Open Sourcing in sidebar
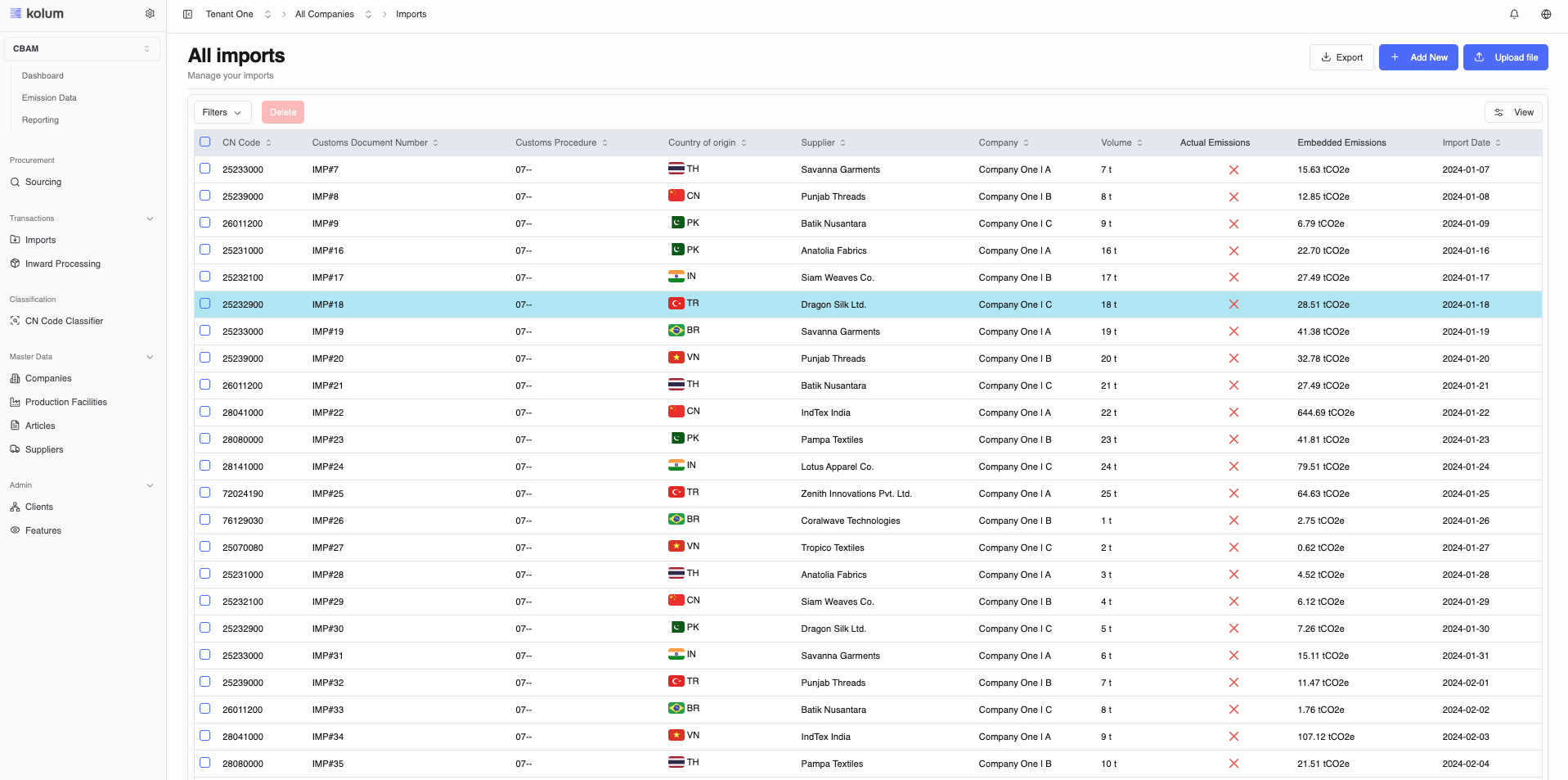This screenshot has width=1568, height=780. [43, 183]
